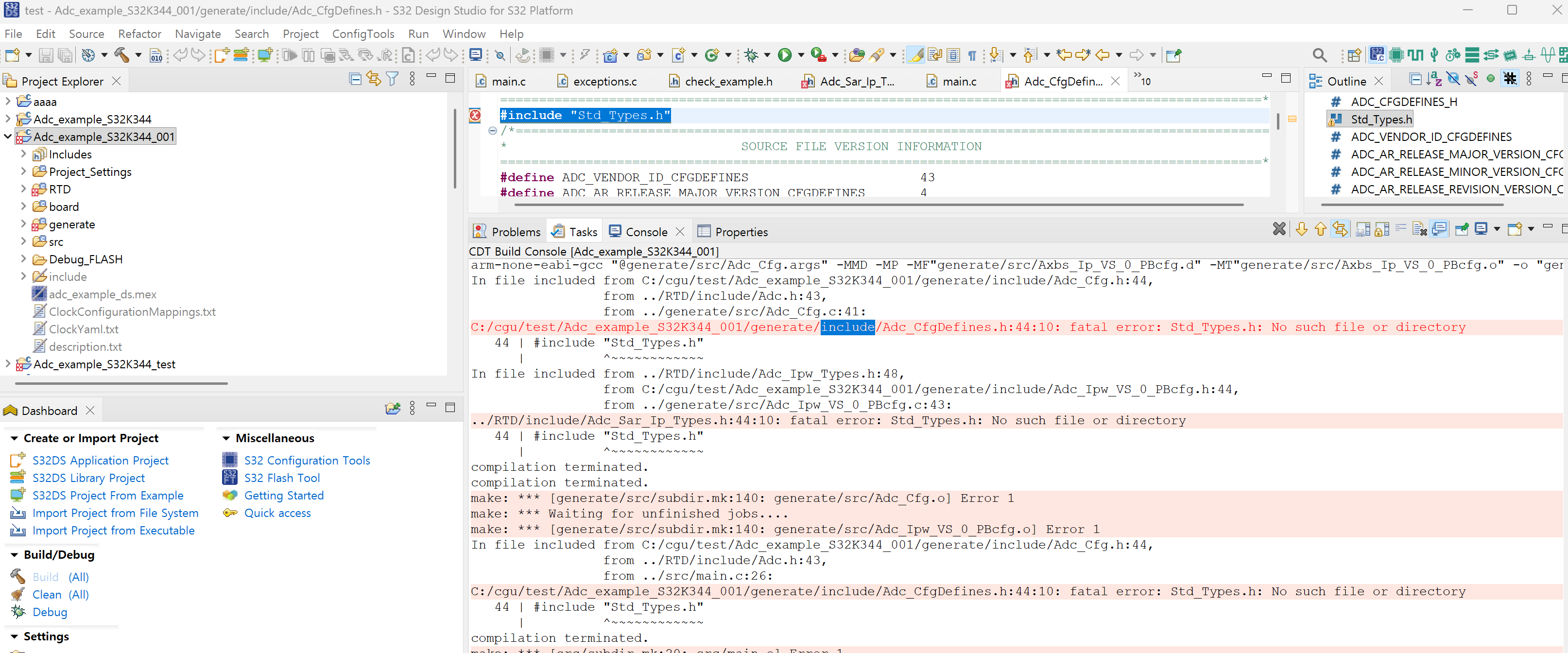Click the Debug bug toolbar icon
The image size is (1568, 653).
(751, 55)
